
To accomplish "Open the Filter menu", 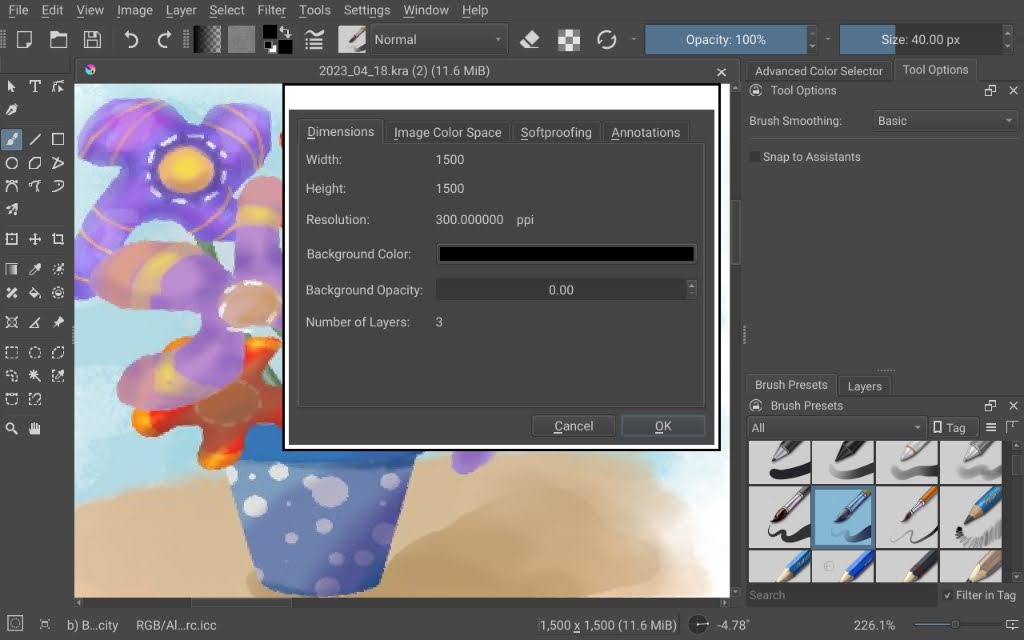I will tap(271, 10).
